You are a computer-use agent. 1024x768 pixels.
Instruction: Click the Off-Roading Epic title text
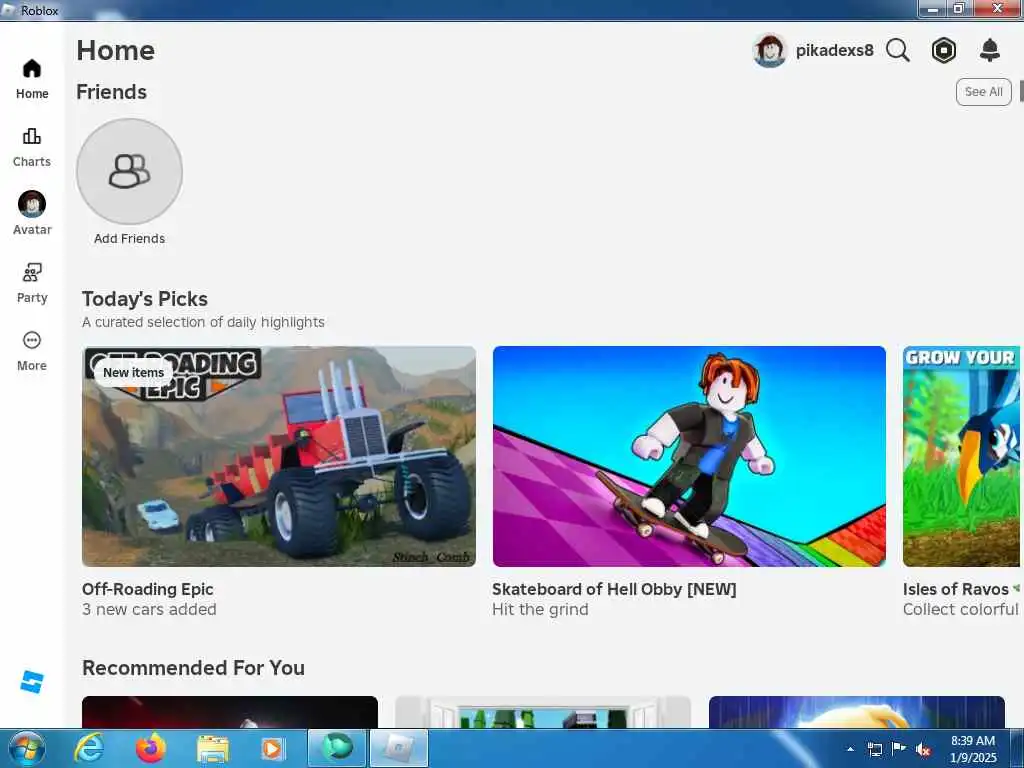tap(148, 589)
